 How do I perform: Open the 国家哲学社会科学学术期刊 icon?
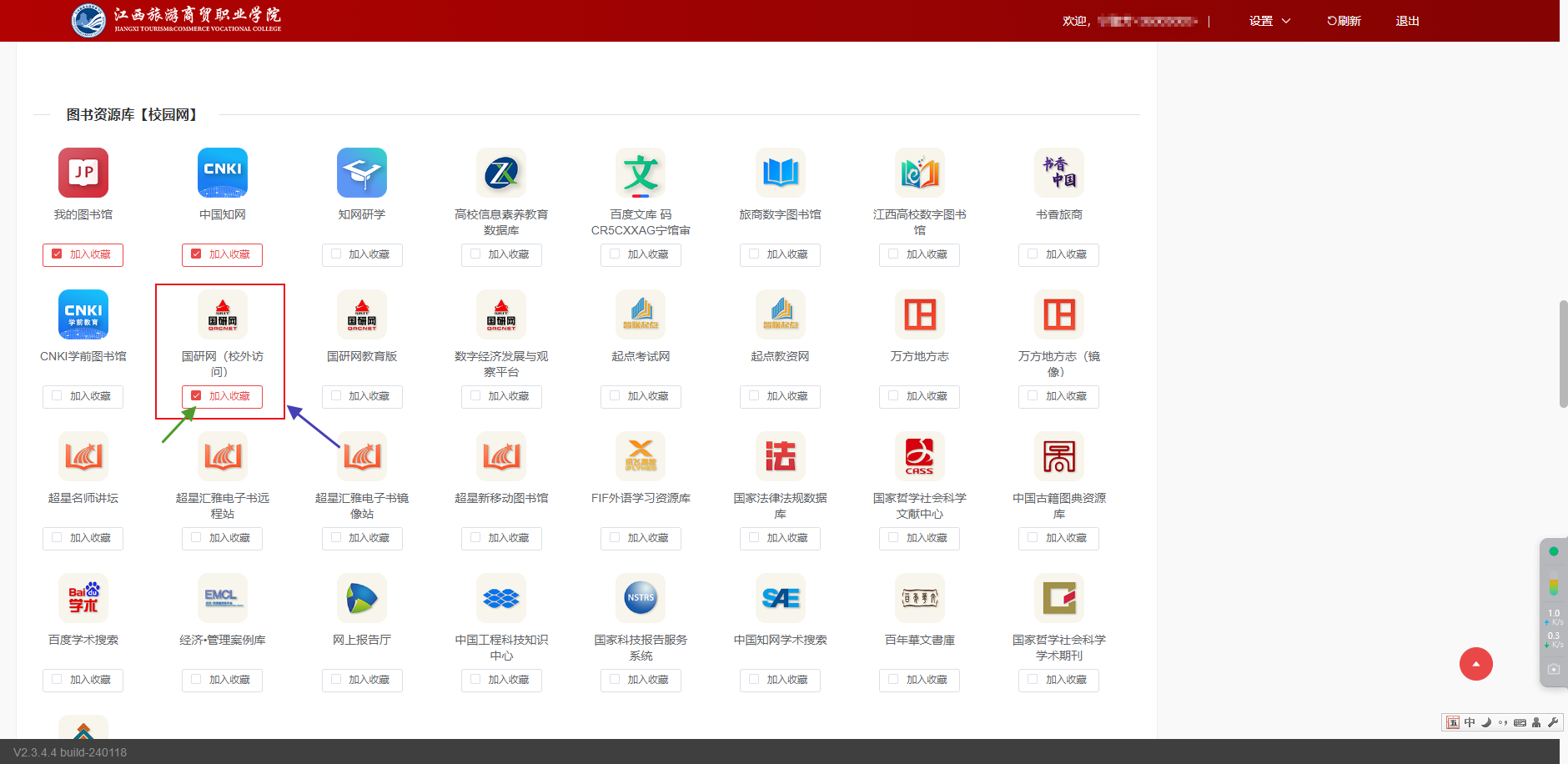(x=1059, y=598)
